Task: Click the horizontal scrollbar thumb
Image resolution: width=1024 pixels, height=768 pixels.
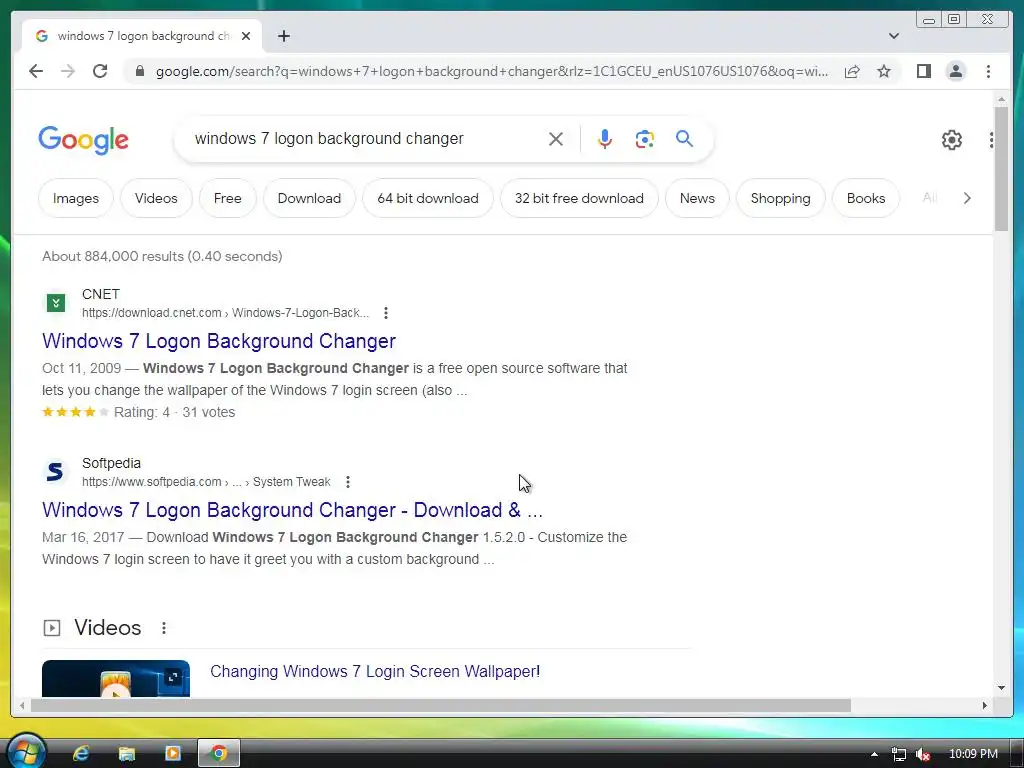Action: pyautogui.click(x=441, y=705)
